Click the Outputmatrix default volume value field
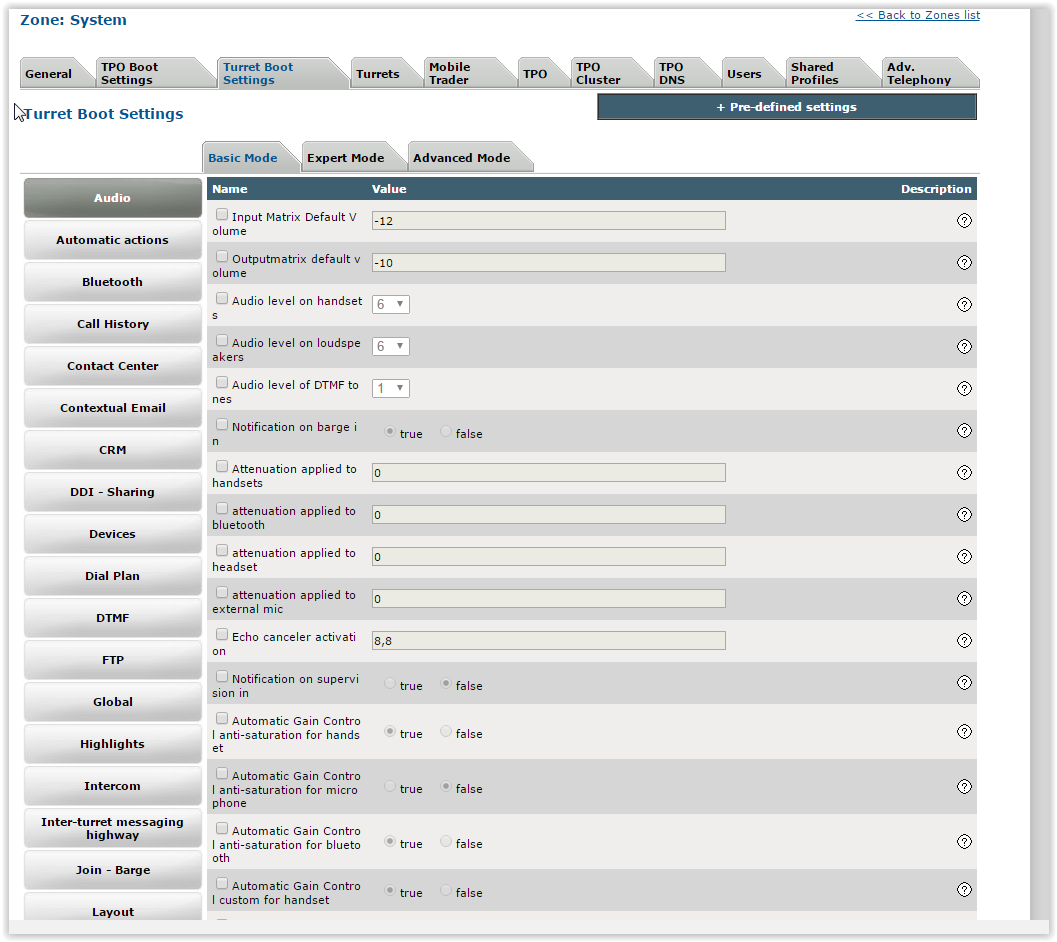 click(548, 262)
